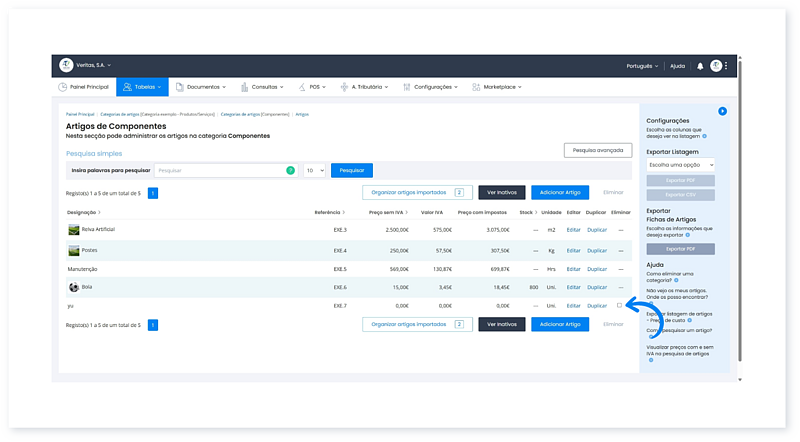800x442 pixels.
Task: Open the user avatar menu
Action: pos(716,66)
